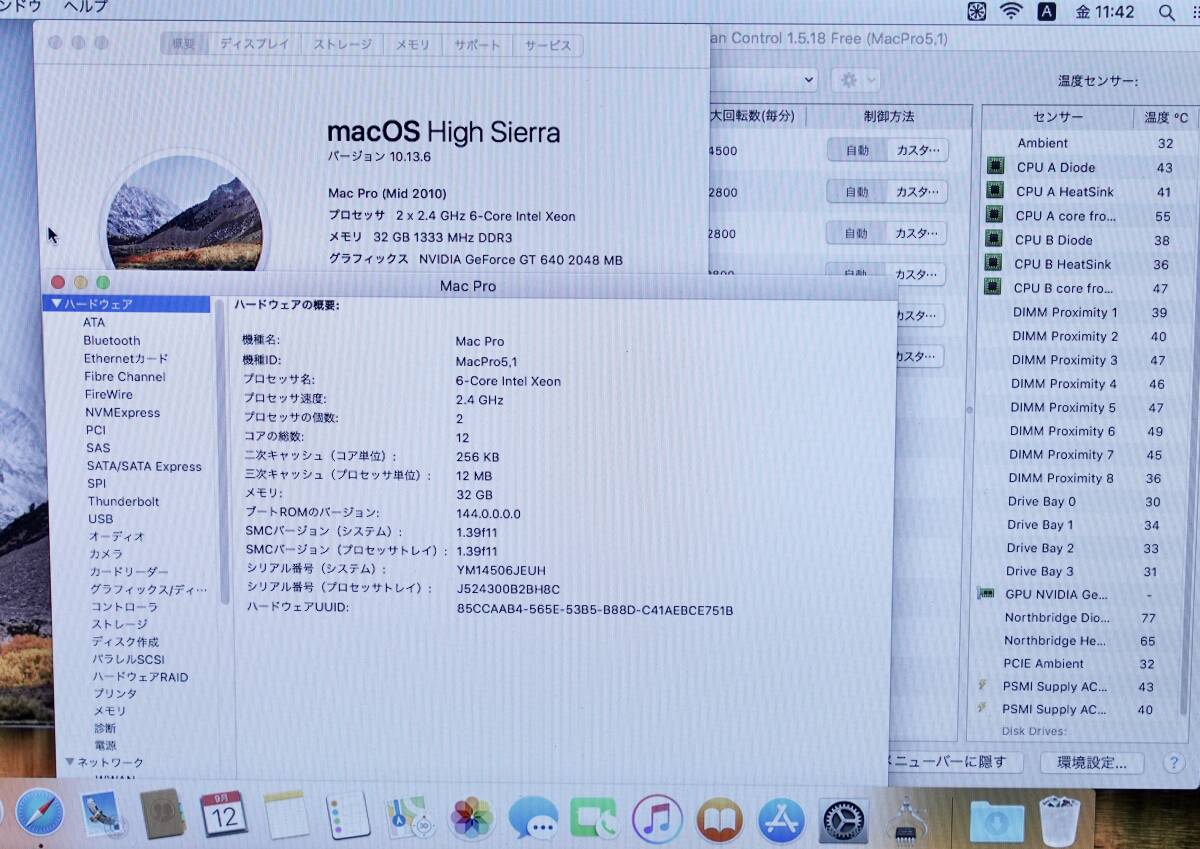
Task: Launch iTunes from the Dock
Action: 657,818
